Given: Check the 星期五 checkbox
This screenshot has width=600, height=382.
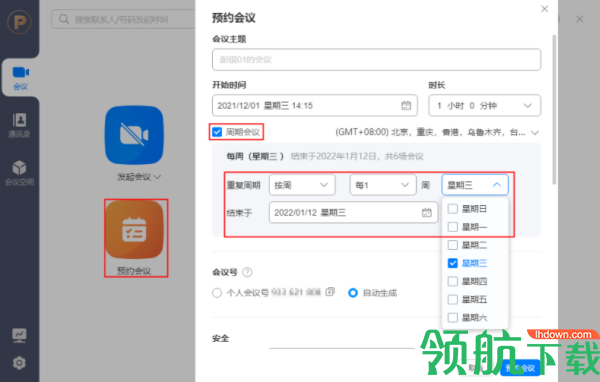Looking at the screenshot, I should tap(453, 299).
